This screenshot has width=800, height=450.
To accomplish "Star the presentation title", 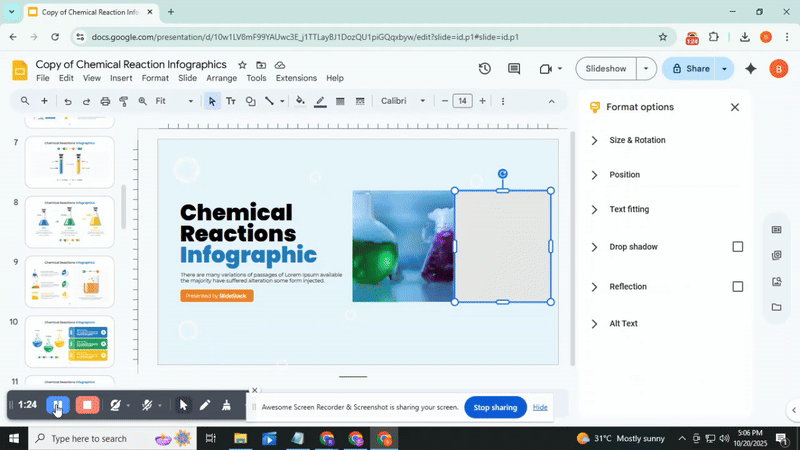I will click(x=240, y=65).
